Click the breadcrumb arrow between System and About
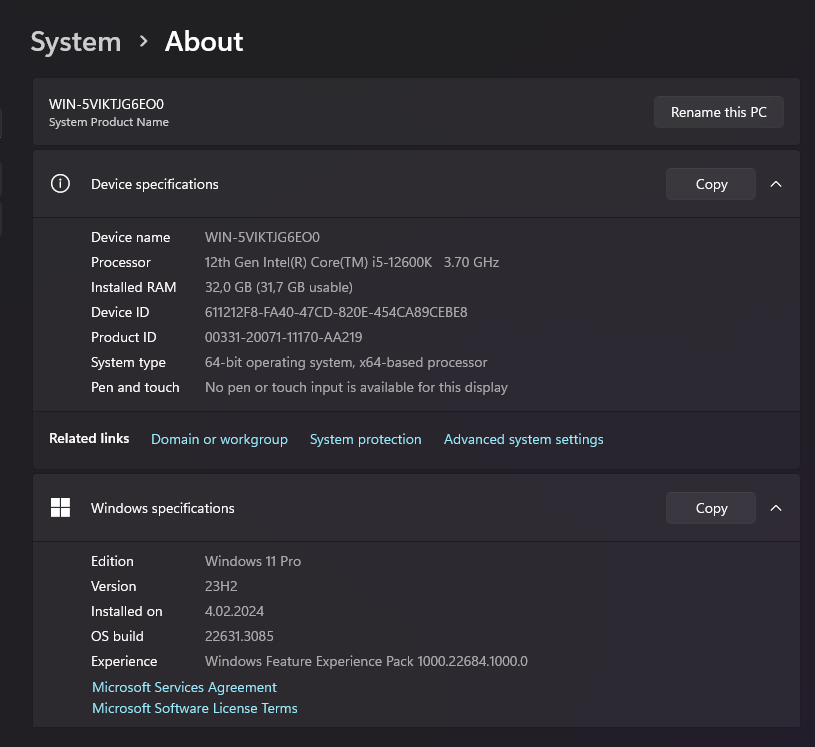 click(x=143, y=41)
